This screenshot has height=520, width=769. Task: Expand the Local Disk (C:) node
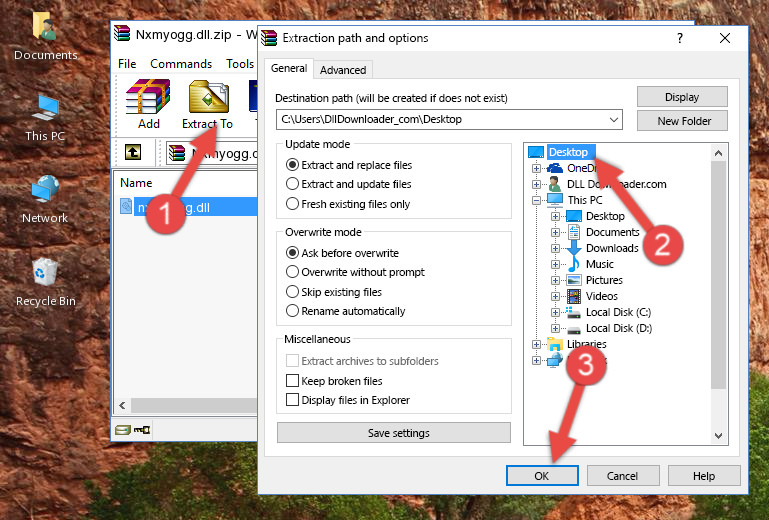coord(555,312)
